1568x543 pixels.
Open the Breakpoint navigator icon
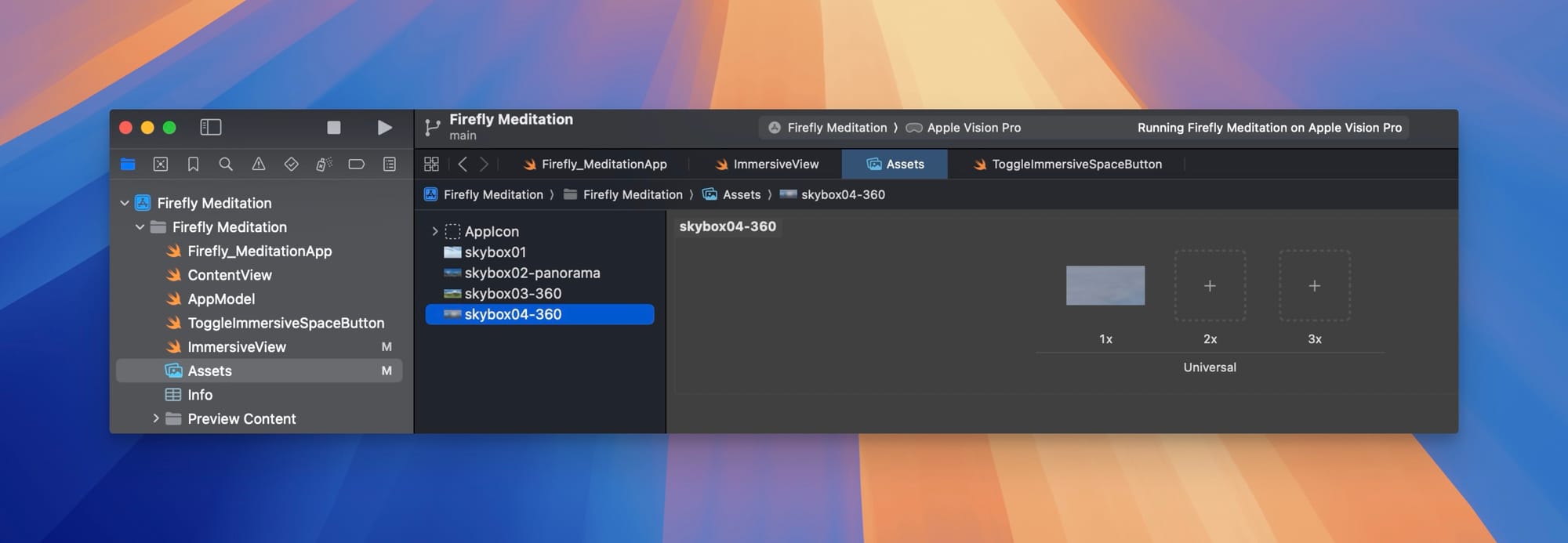coord(356,164)
